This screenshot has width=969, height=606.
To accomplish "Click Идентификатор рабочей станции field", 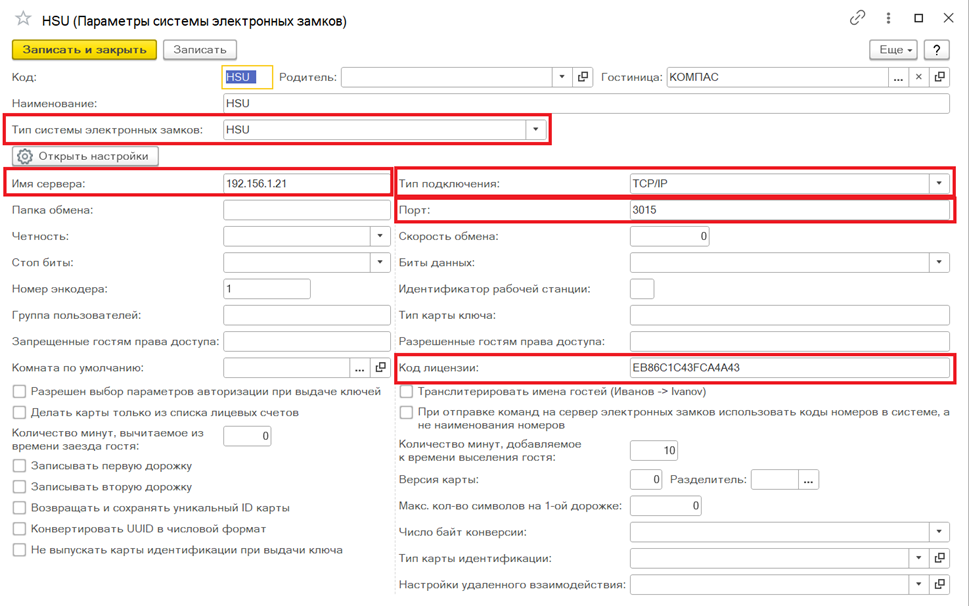I will [x=641, y=288].
